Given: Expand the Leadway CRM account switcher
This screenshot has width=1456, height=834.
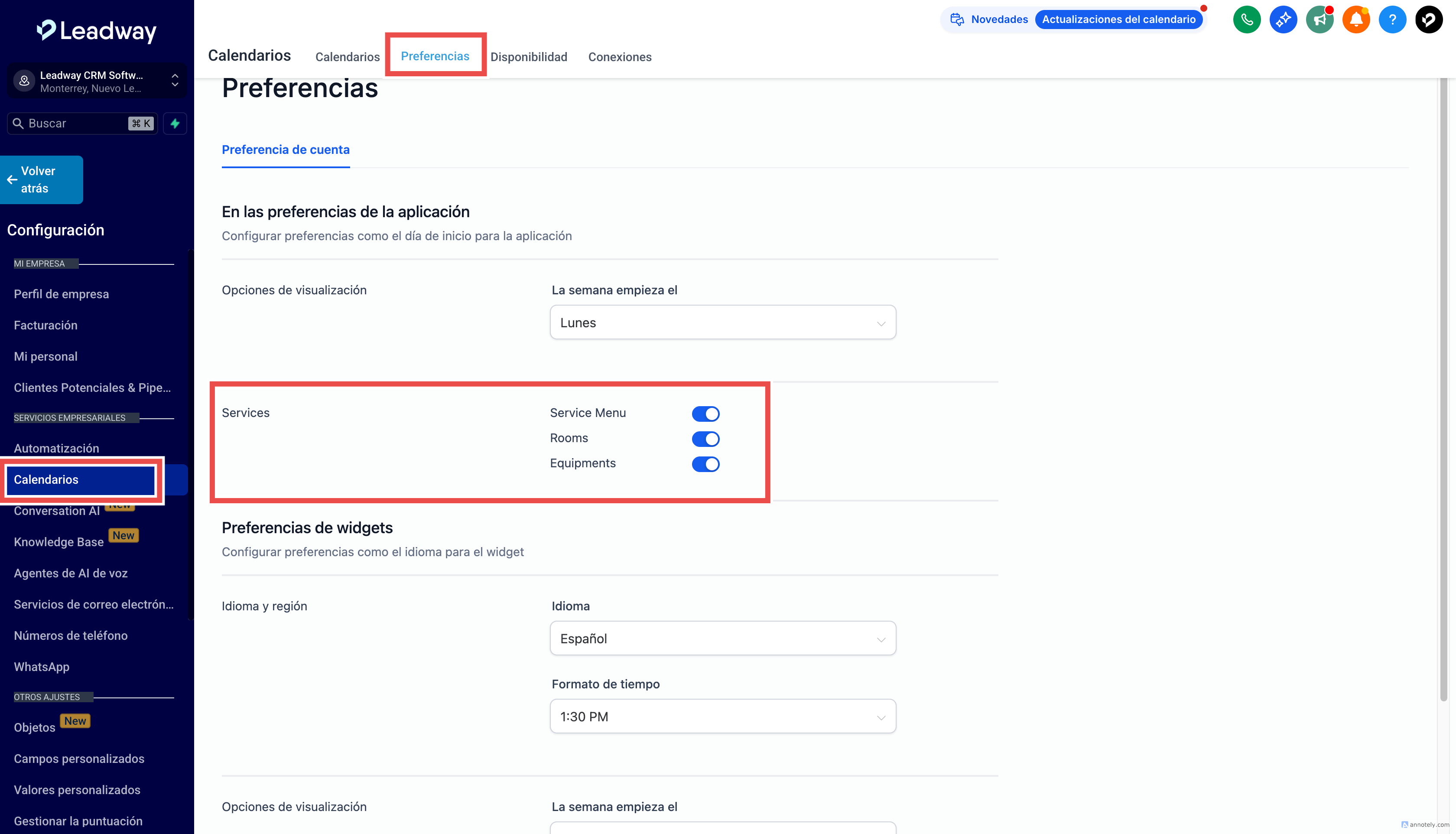Looking at the screenshot, I should 96,81.
